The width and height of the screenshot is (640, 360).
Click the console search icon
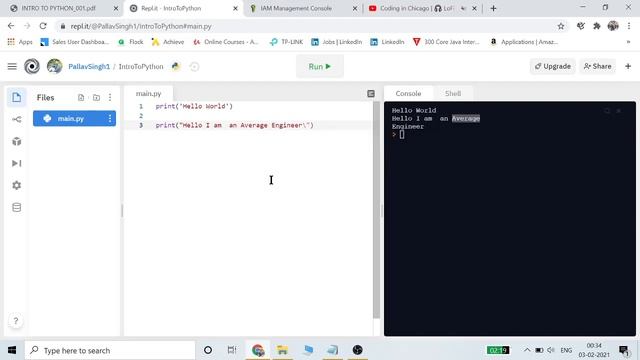(x=607, y=111)
